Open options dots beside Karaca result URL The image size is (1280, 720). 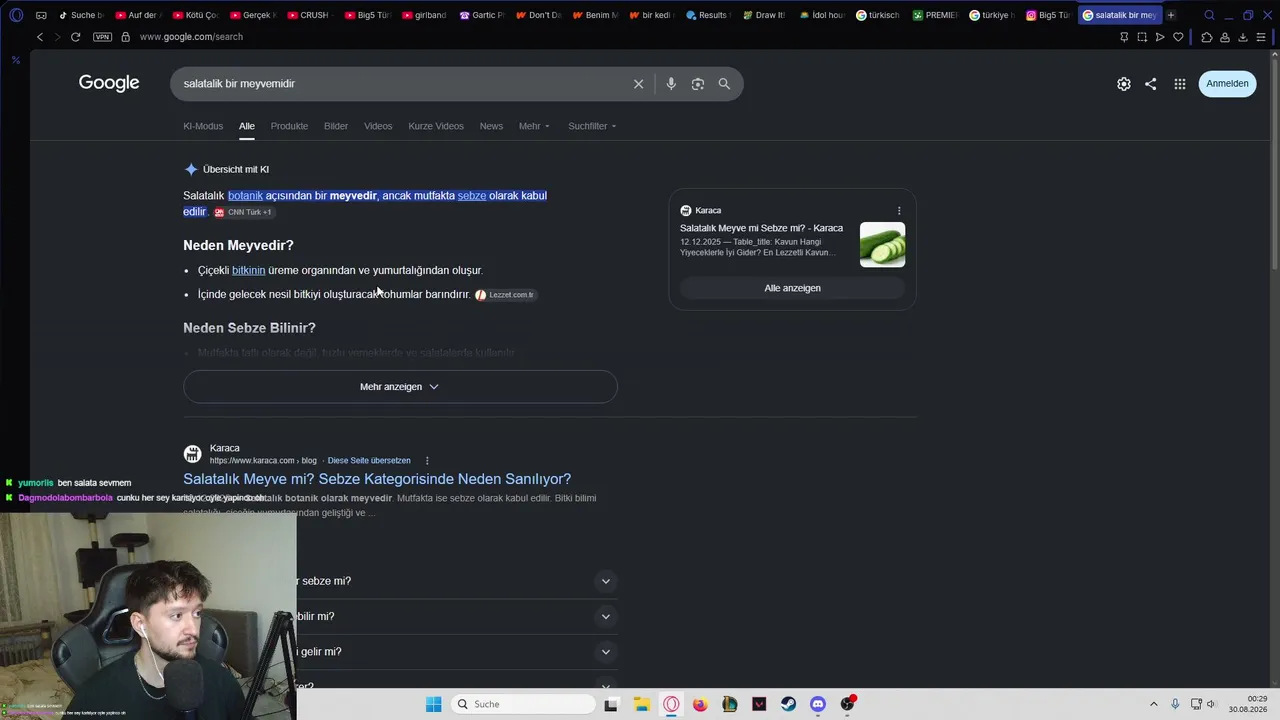(427, 461)
